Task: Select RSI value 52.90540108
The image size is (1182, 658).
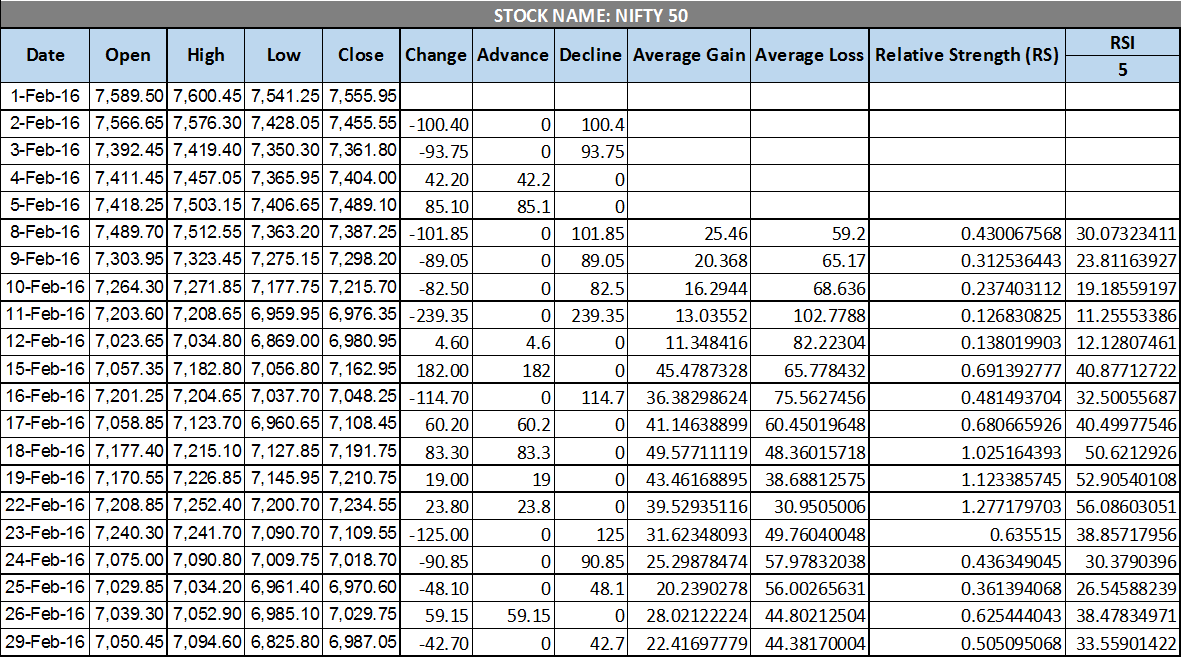Action: pos(1123,479)
